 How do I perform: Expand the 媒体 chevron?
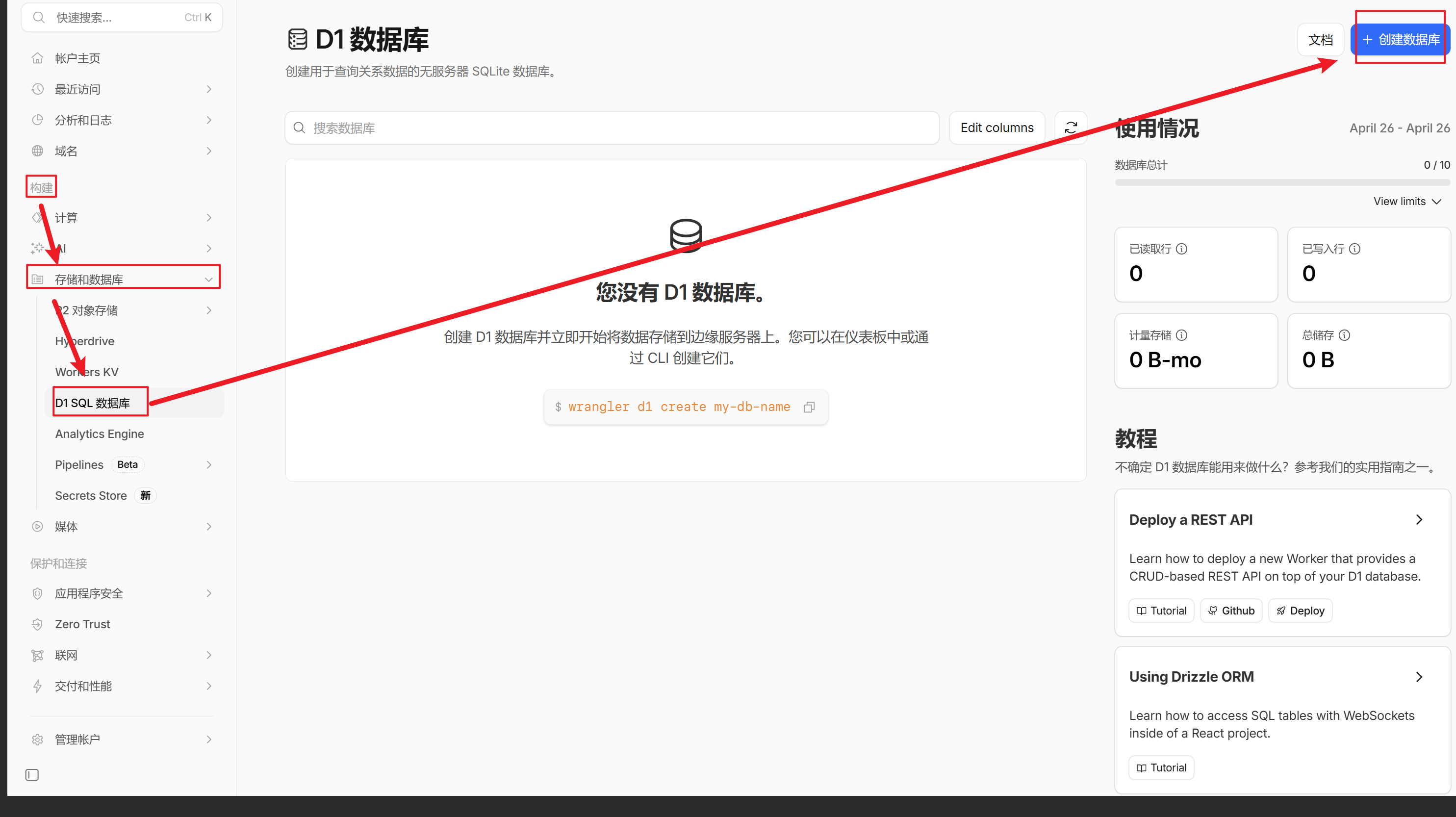pyautogui.click(x=209, y=526)
